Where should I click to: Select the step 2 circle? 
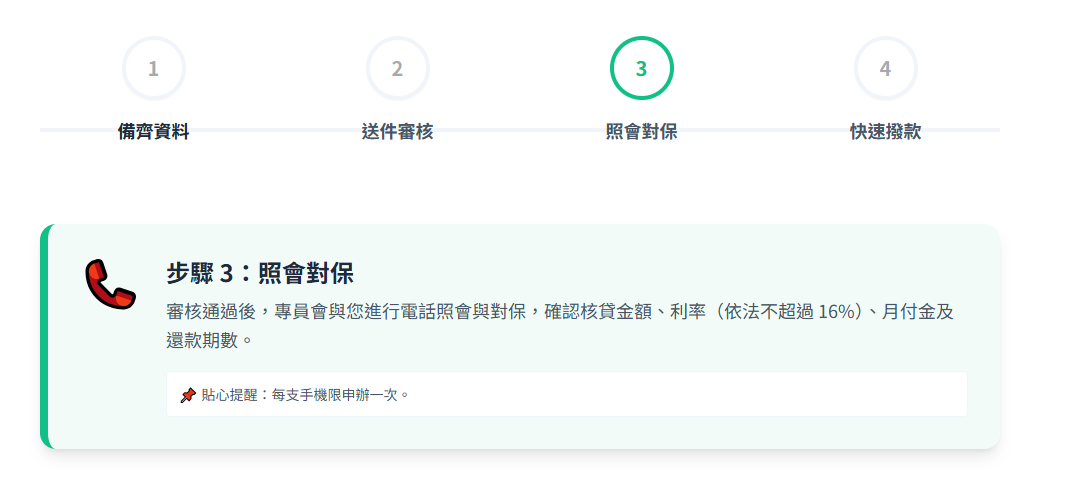pyautogui.click(x=397, y=68)
